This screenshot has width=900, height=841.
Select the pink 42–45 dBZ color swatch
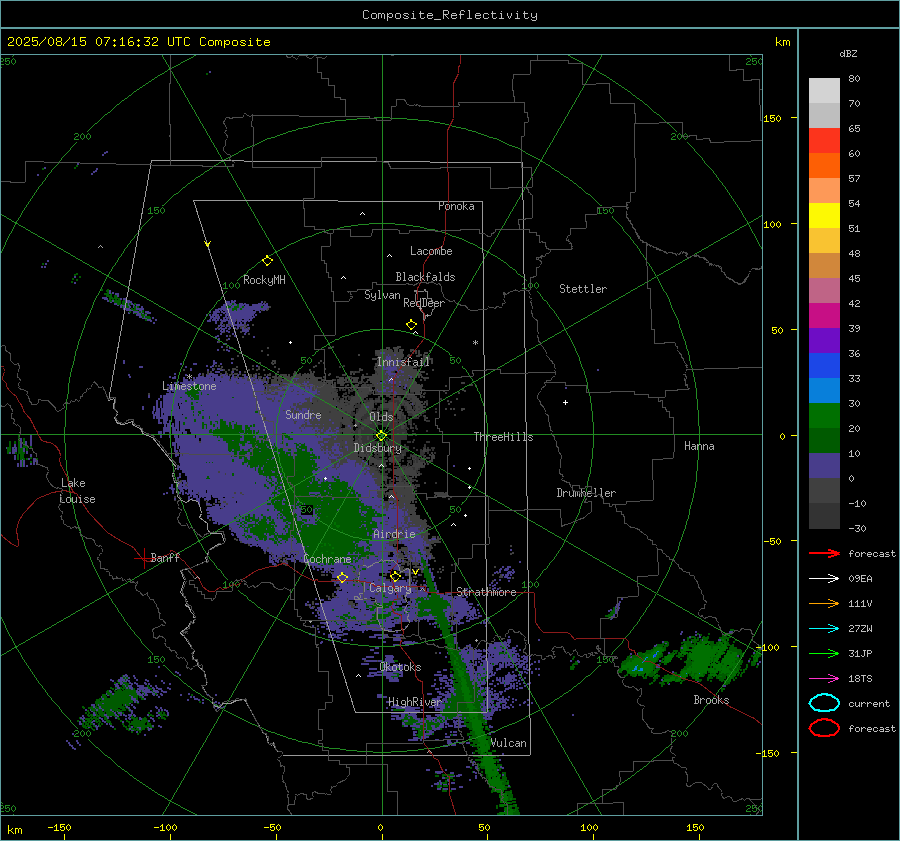(824, 290)
